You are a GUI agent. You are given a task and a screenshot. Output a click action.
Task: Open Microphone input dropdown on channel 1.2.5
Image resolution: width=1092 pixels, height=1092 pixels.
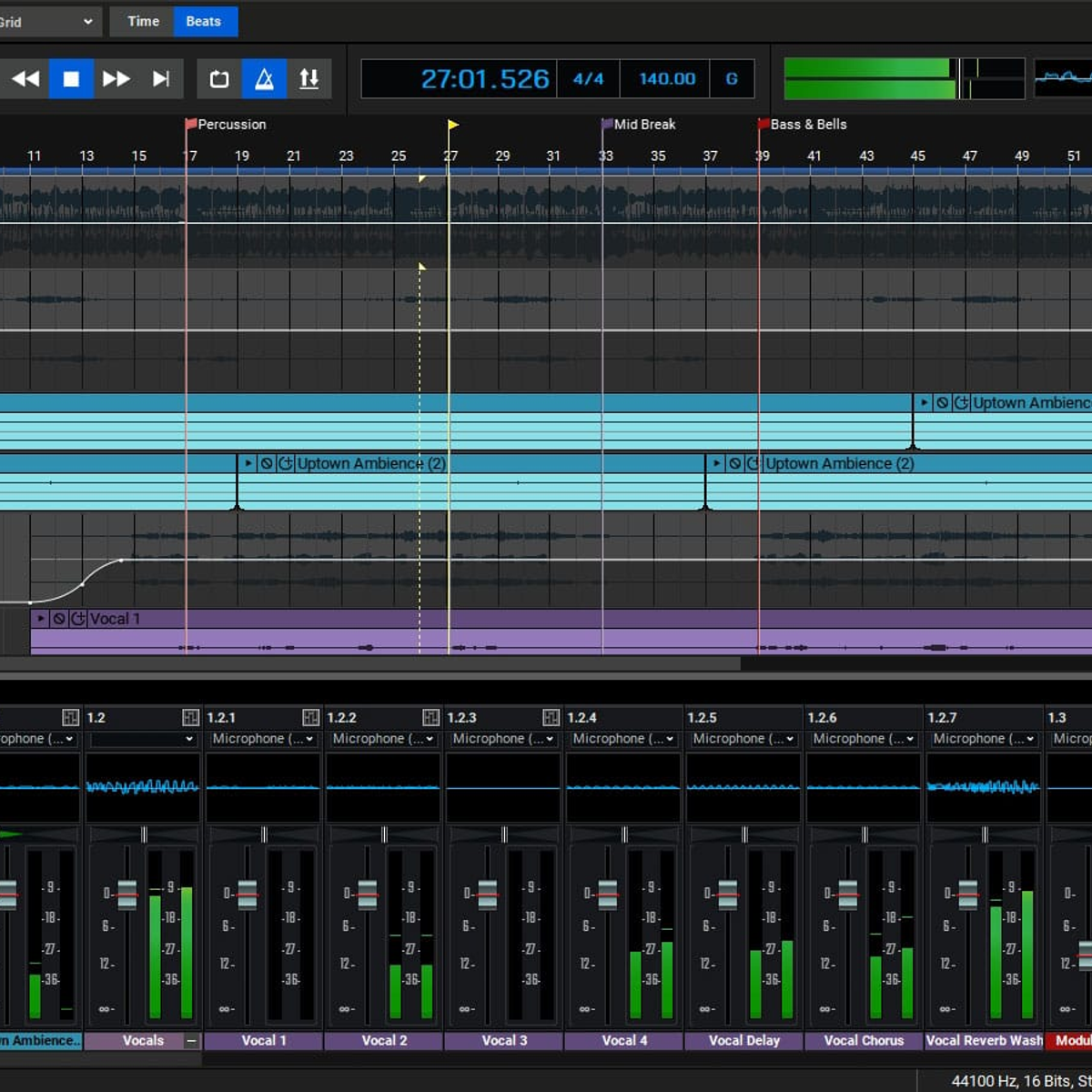coord(743,739)
